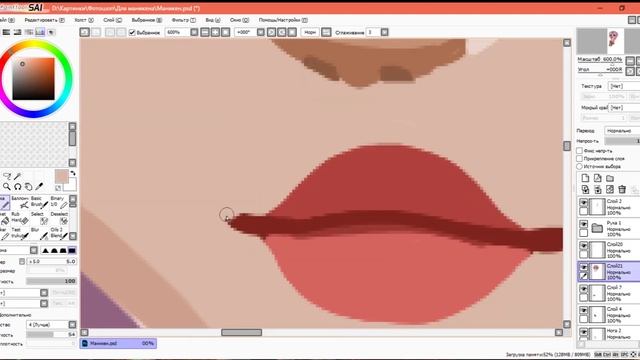The height and width of the screenshot is (360, 640).
Task: Open the Фильтр menu
Action: [x=184, y=20]
